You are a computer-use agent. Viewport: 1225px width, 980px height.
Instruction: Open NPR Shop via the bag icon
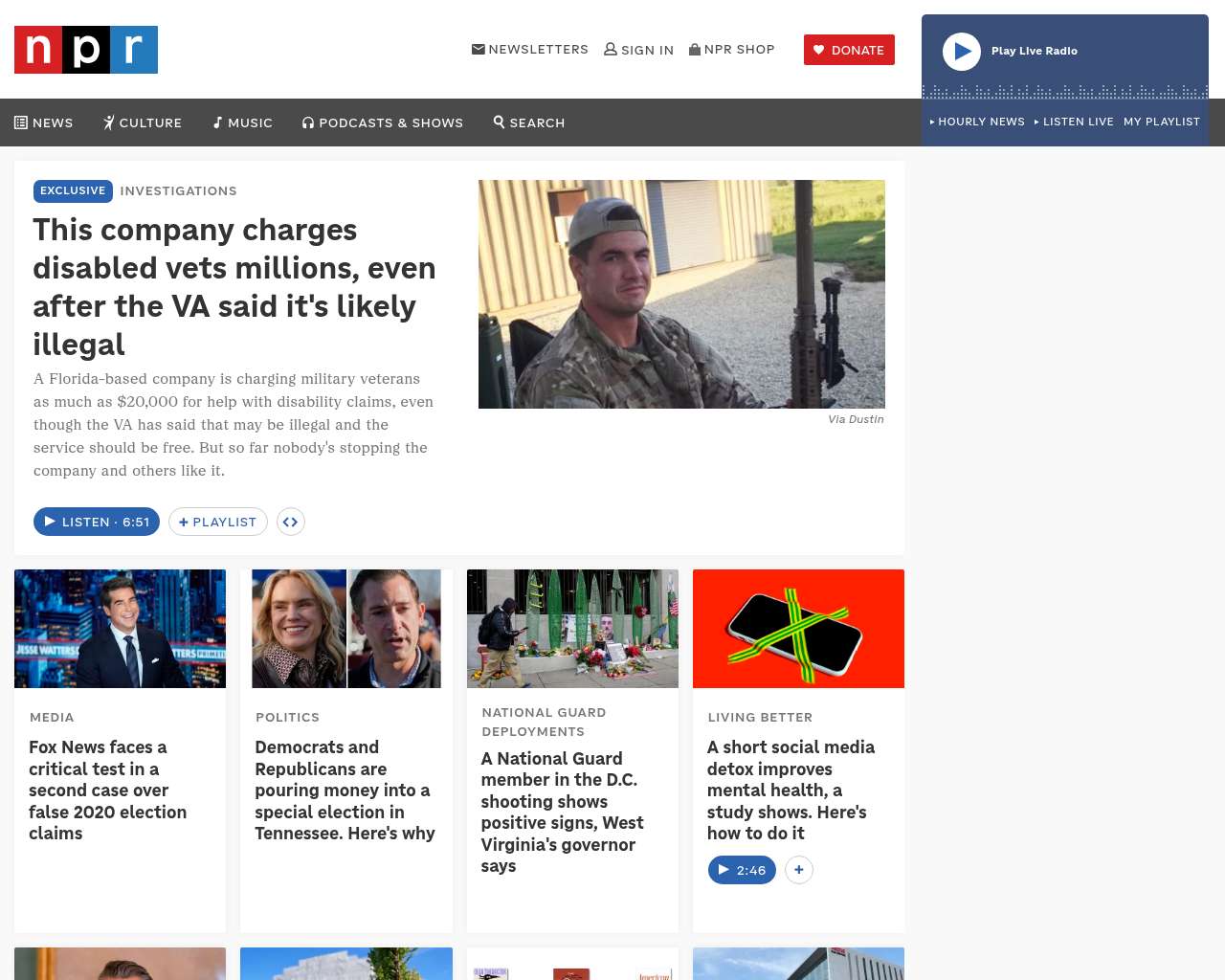coord(695,49)
